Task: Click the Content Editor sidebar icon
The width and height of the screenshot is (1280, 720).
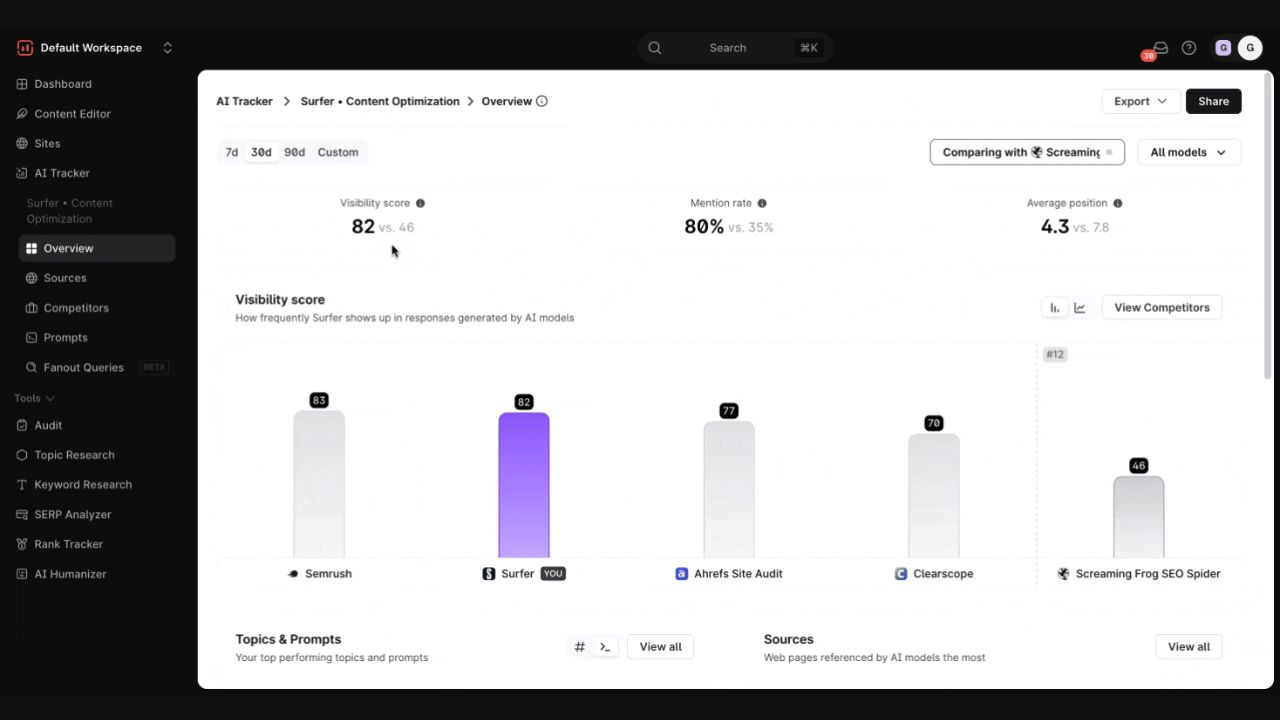Action: [x=22, y=114]
